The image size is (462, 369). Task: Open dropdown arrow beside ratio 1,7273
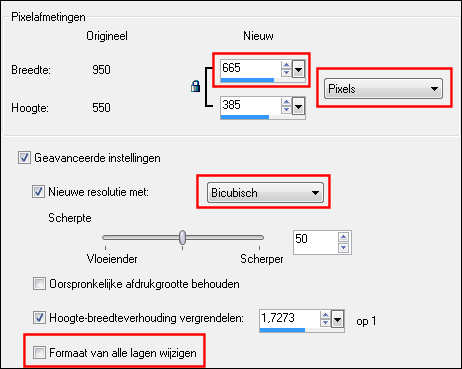click(x=338, y=320)
